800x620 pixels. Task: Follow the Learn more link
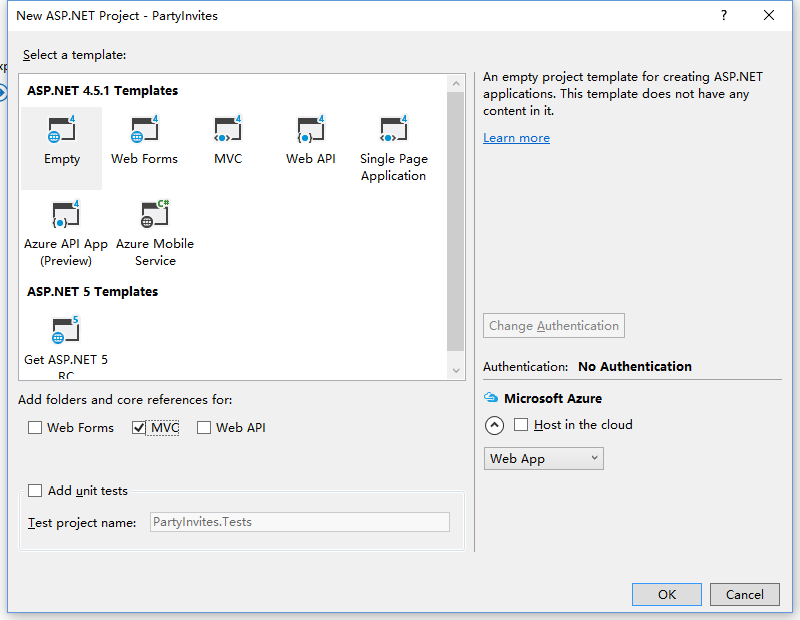pyautogui.click(x=516, y=138)
